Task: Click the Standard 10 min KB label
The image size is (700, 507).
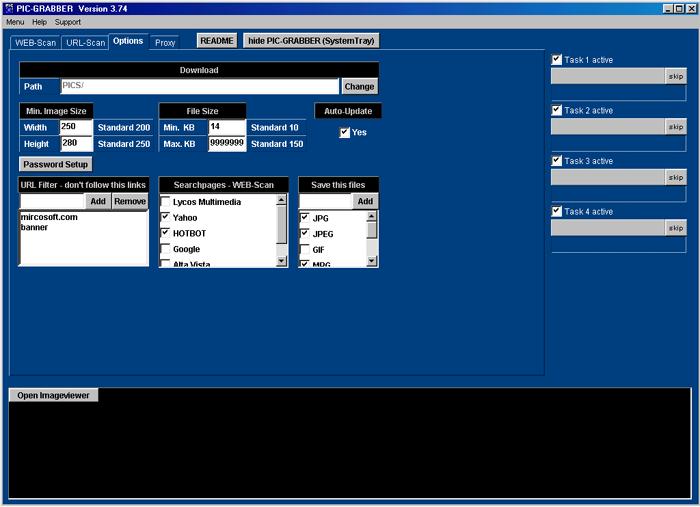Action: click(275, 128)
